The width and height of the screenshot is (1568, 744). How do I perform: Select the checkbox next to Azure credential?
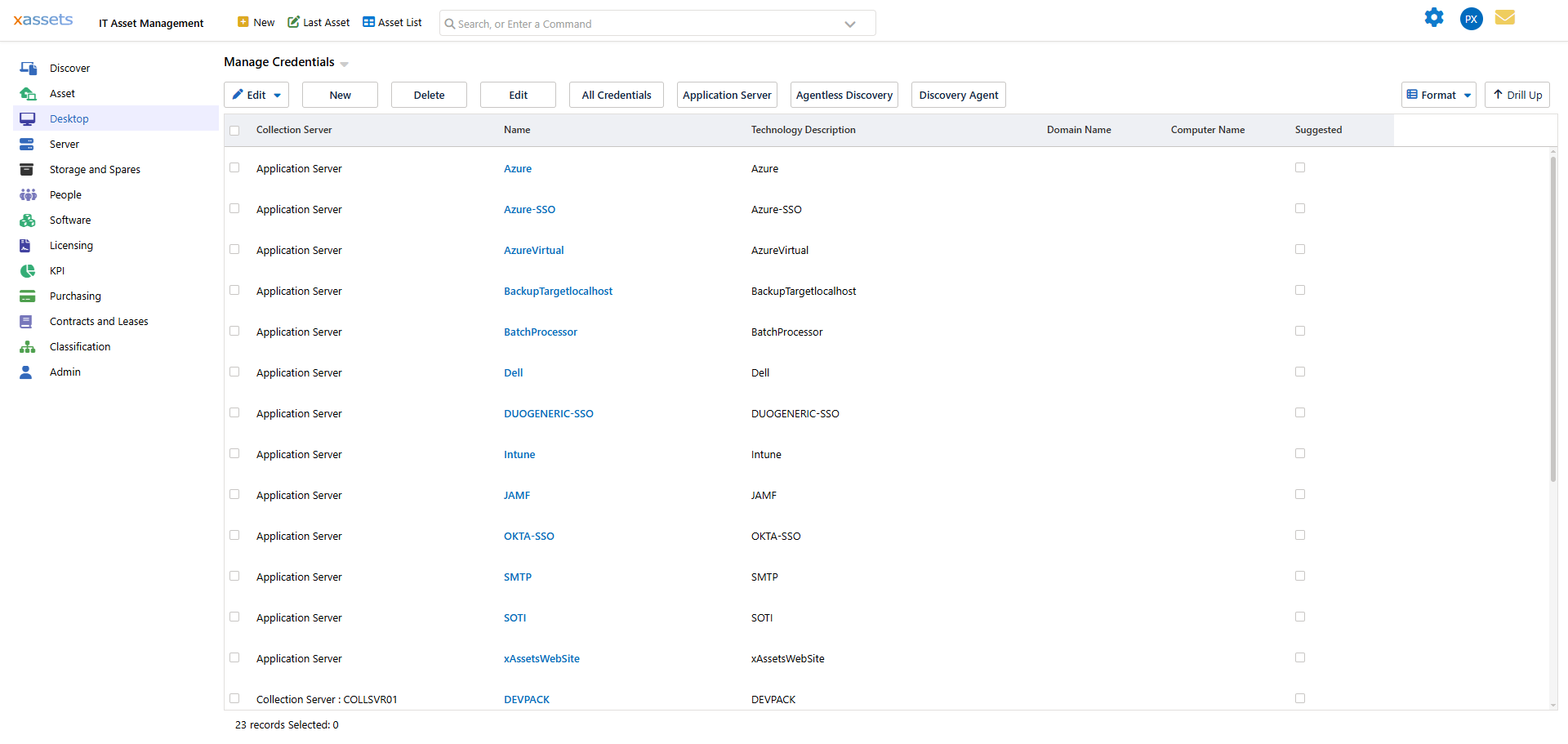pyautogui.click(x=234, y=167)
